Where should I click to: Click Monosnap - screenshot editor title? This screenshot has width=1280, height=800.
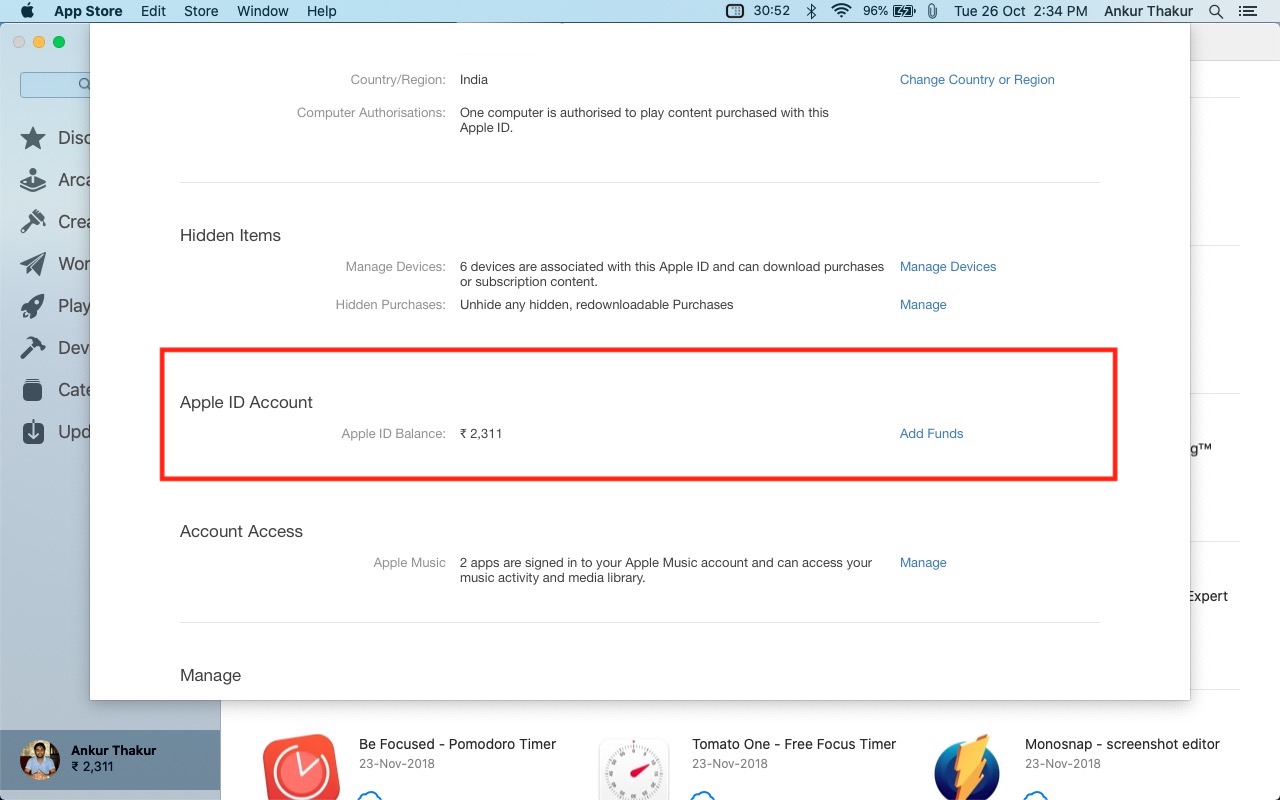[x=1122, y=744]
